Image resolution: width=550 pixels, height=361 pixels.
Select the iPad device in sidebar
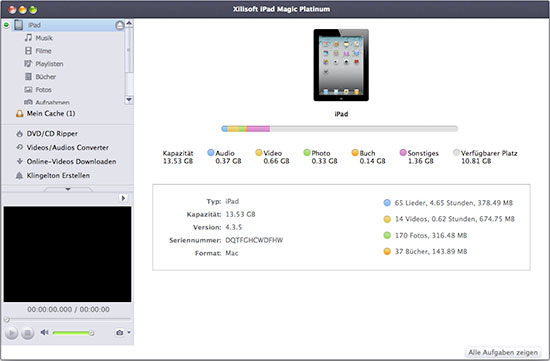(68, 25)
